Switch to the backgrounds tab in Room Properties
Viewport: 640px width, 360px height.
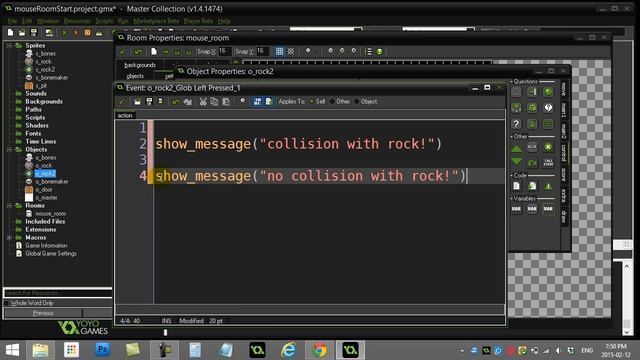pyautogui.click(x=140, y=65)
